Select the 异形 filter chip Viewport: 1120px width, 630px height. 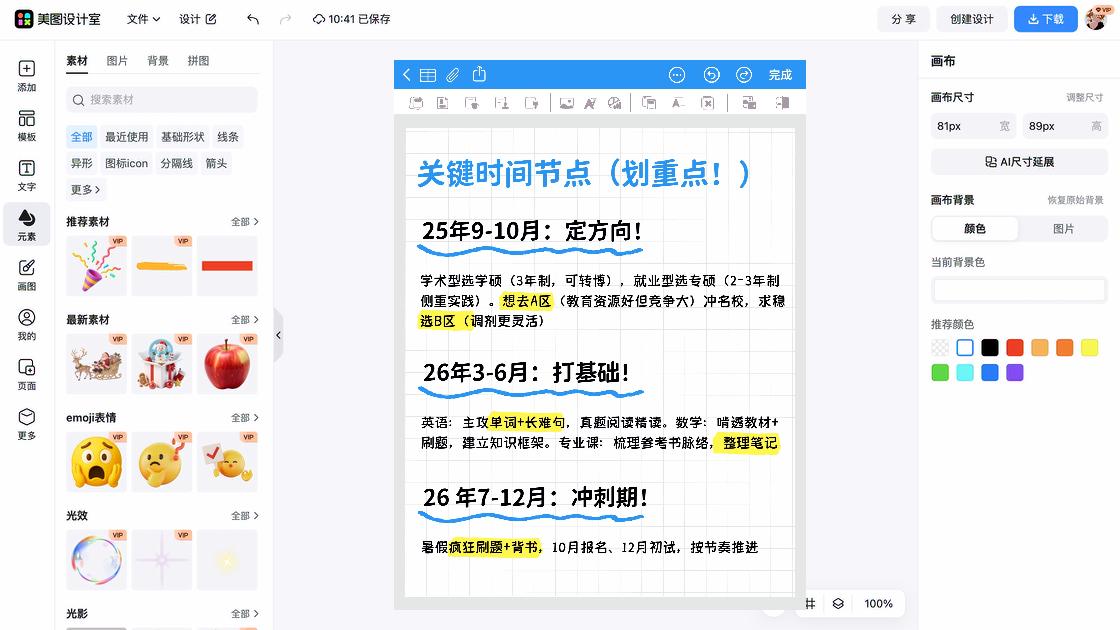pos(81,163)
